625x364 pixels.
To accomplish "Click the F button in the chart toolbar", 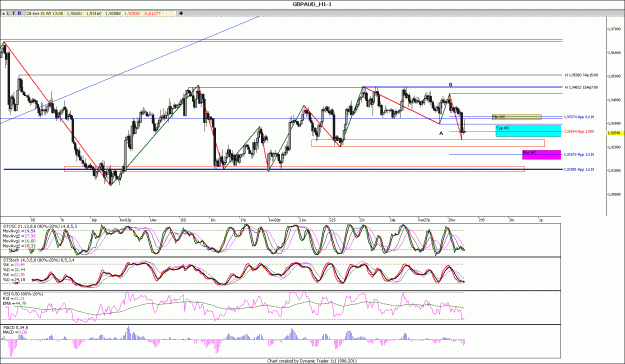I will pyautogui.click(x=14, y=14).
